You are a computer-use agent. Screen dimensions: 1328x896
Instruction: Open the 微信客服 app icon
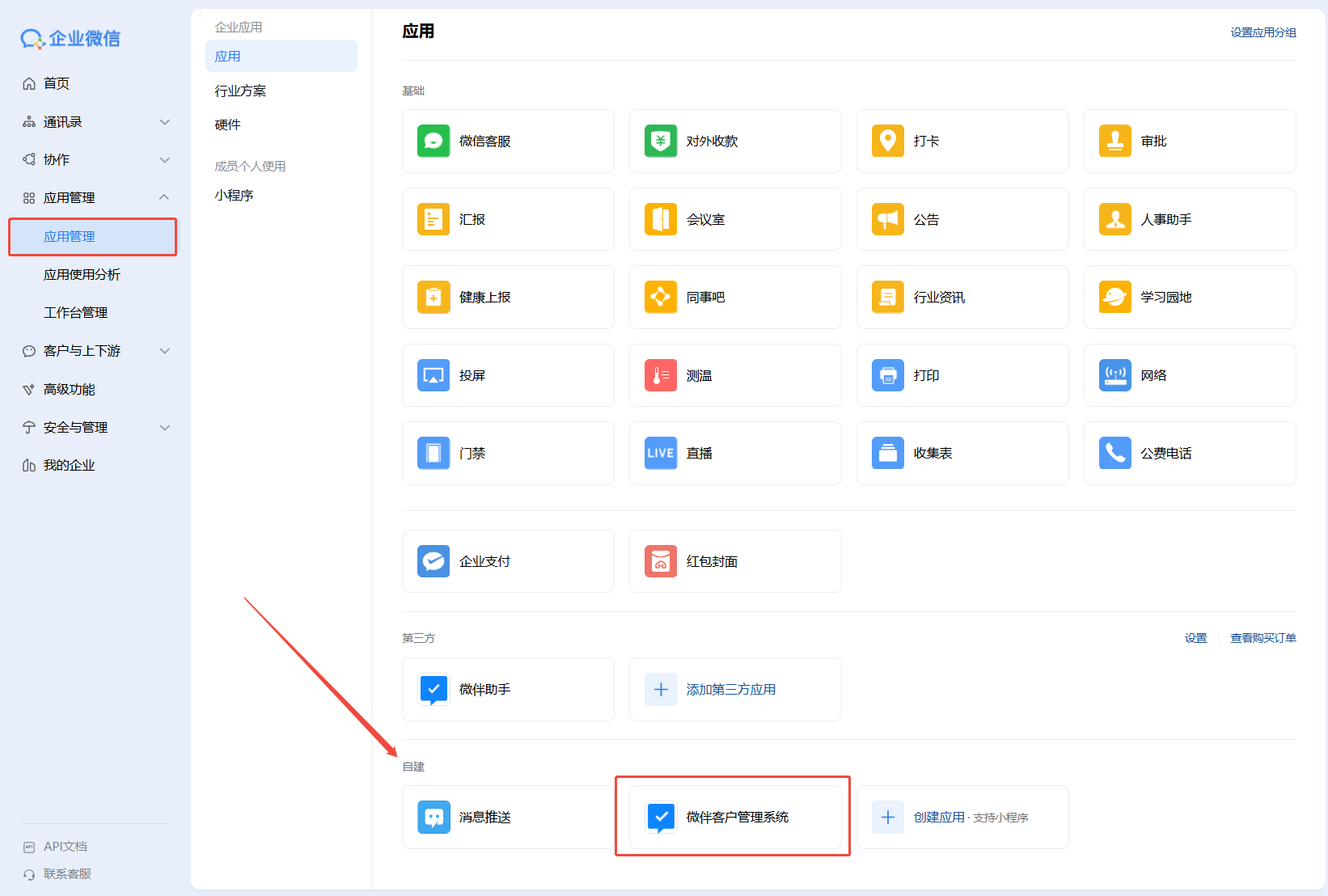434,141
